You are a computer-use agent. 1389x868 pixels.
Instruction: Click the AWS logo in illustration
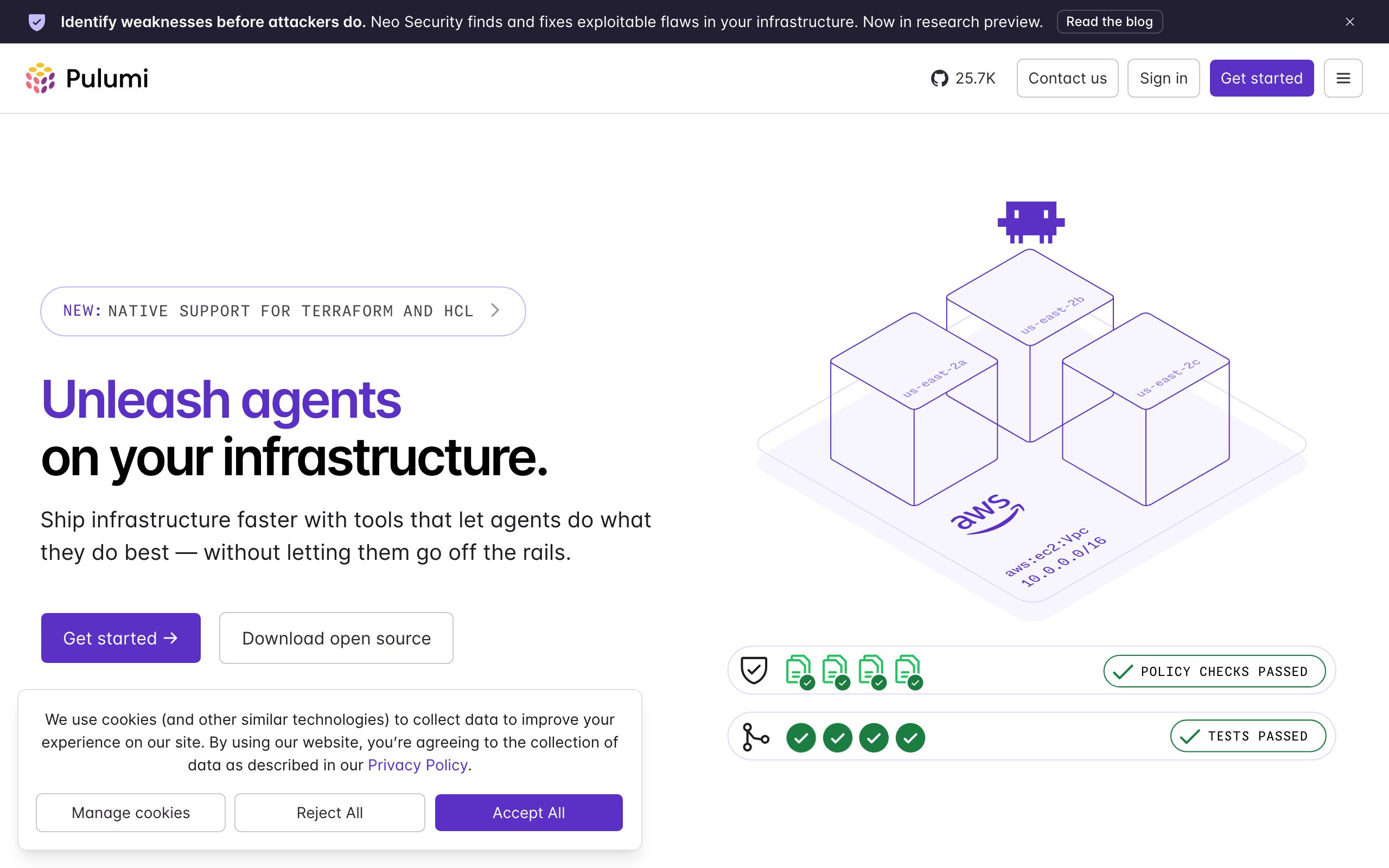click(986, 513)
